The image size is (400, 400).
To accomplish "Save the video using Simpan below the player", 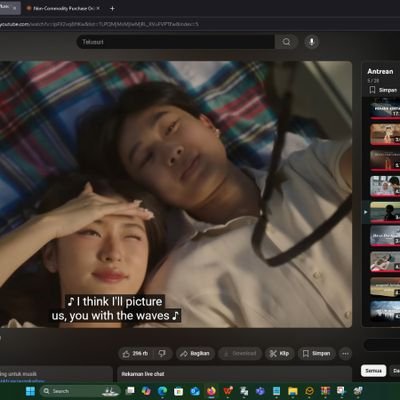I will pos(316,354).
